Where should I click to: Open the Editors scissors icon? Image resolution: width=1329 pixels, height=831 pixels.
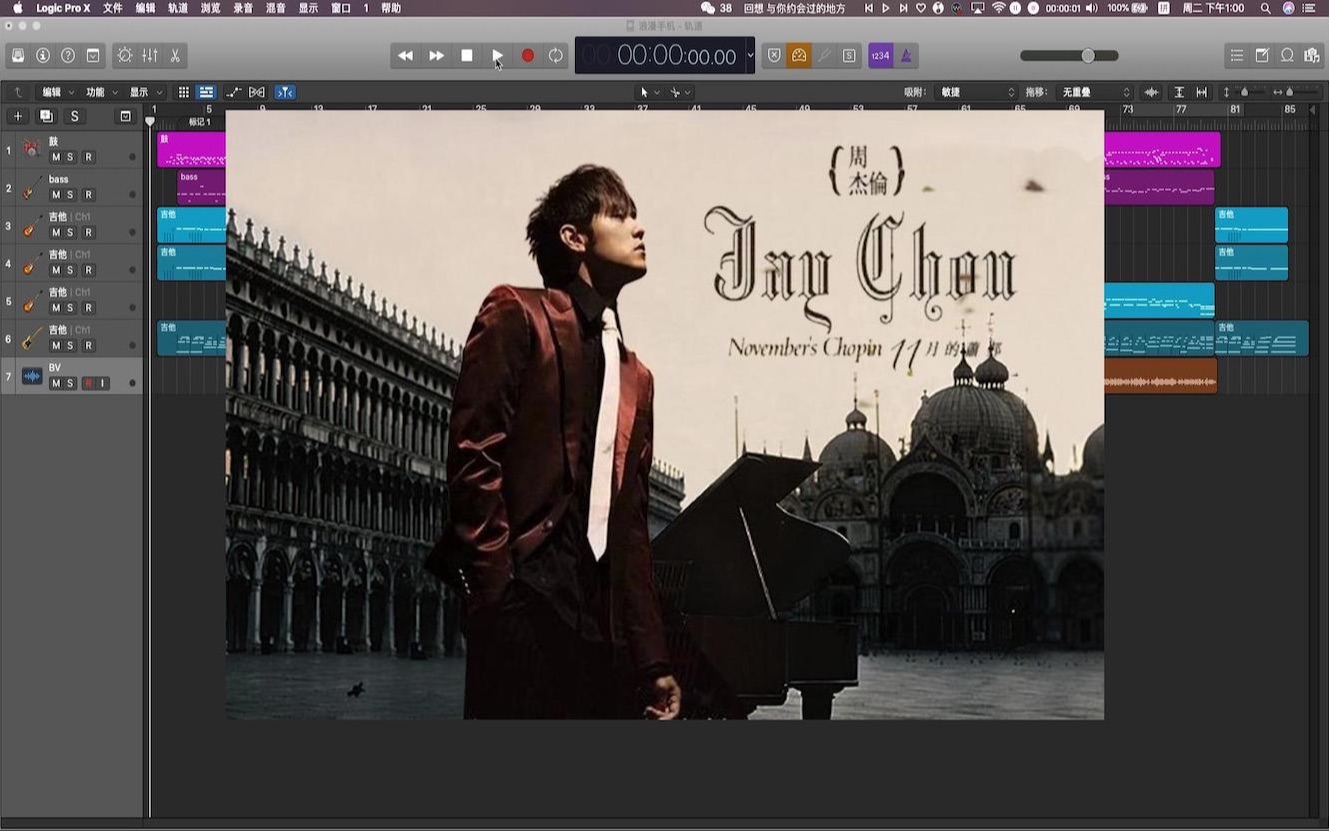[x=175, y=56]
